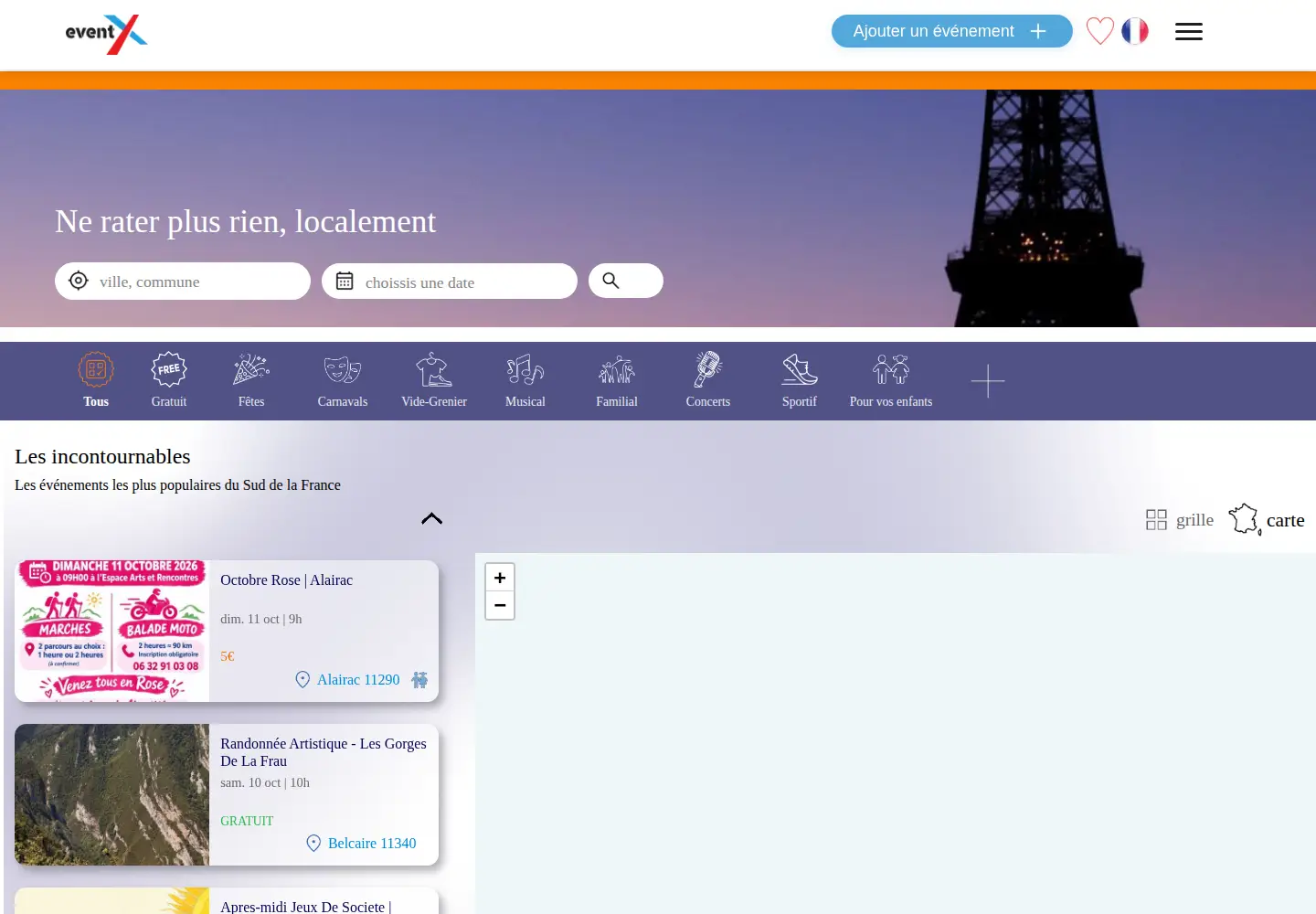The height and width of the screenshot is (914, 1316).
Task: Click the calendar icon in date field
Action: click(x=345, y=281)
